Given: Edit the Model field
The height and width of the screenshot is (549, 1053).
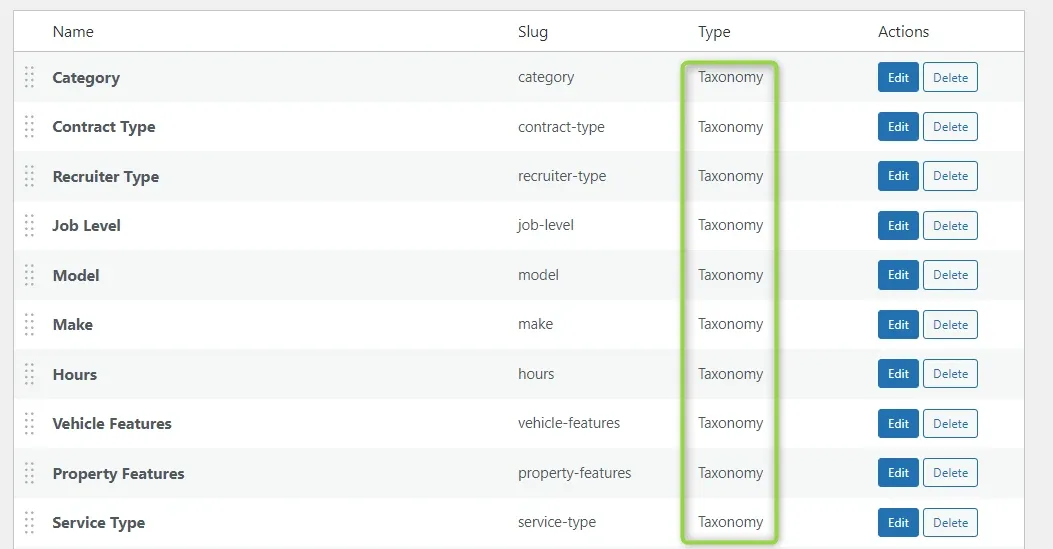Looking at the screenshot, I should click(898, 275).
